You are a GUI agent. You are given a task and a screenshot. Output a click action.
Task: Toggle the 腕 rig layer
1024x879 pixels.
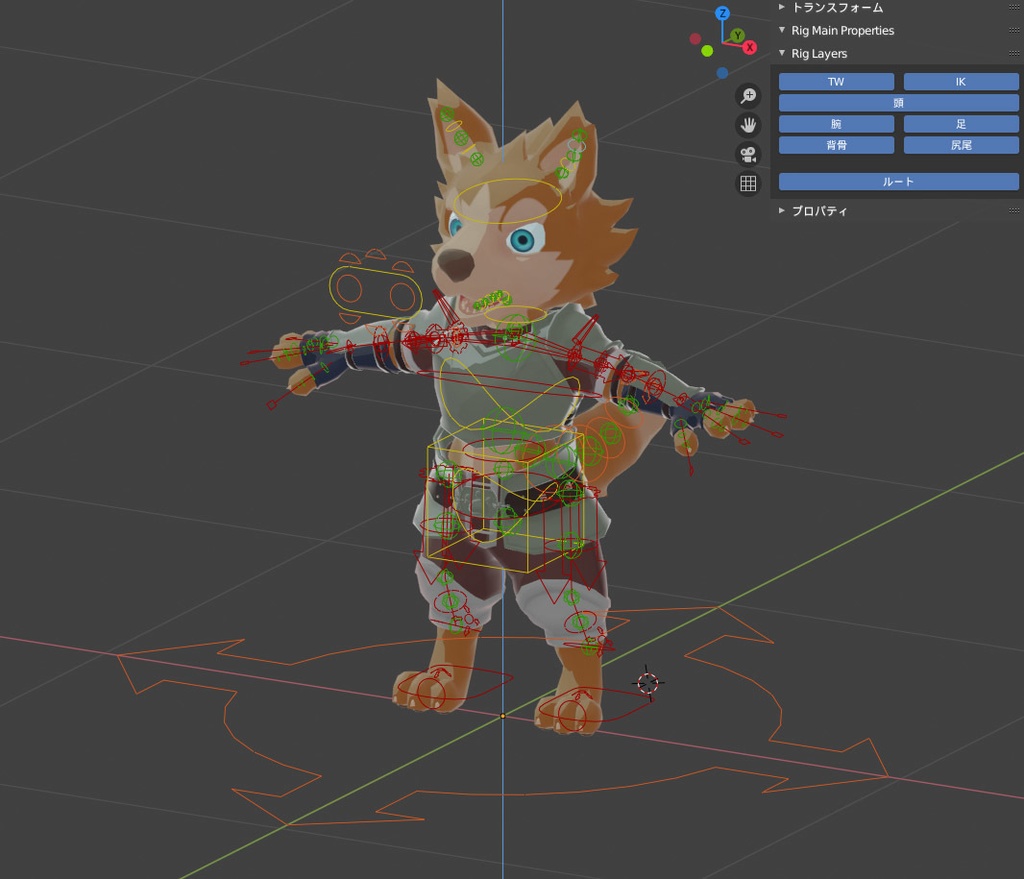[836, 124]
